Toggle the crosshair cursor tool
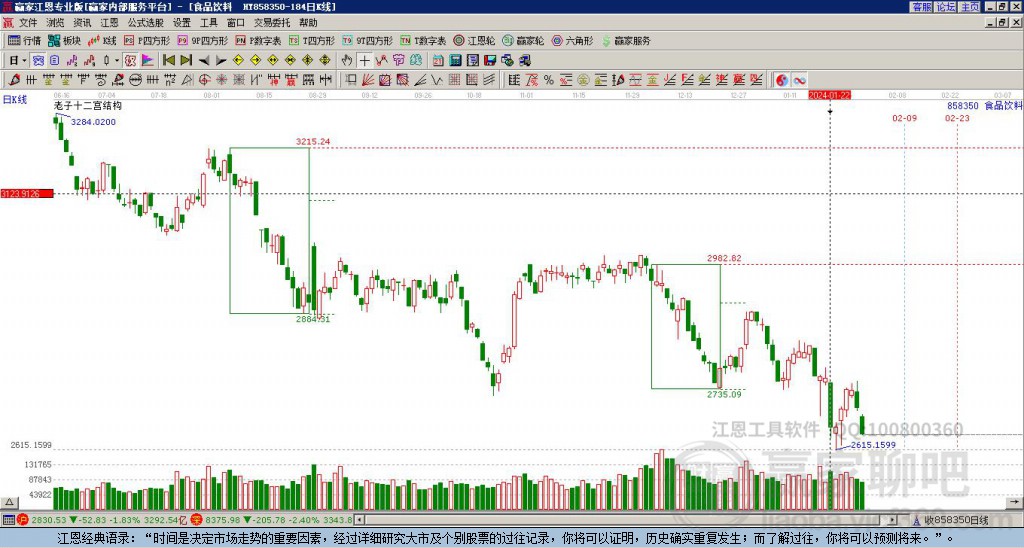The height and width of the screenshot is (548, 1024). [x=364, y=61]
